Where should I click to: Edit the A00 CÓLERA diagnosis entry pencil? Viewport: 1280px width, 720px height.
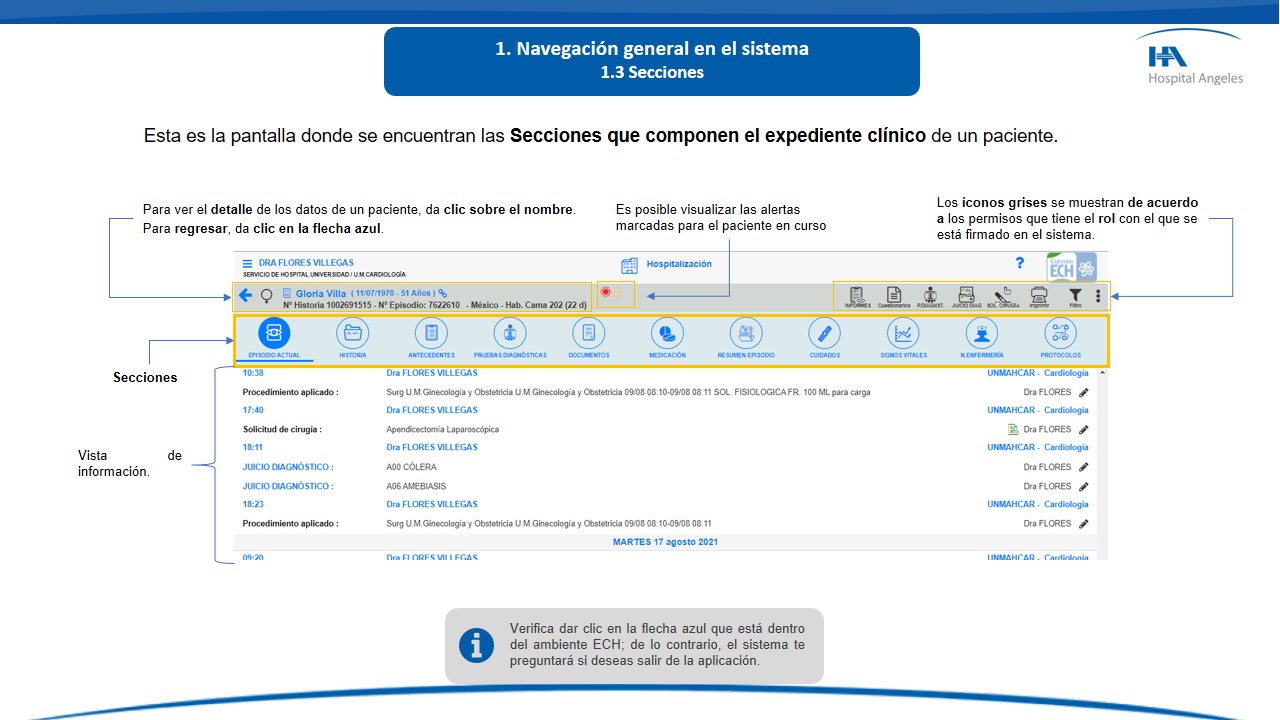(x=1084, y=467)
